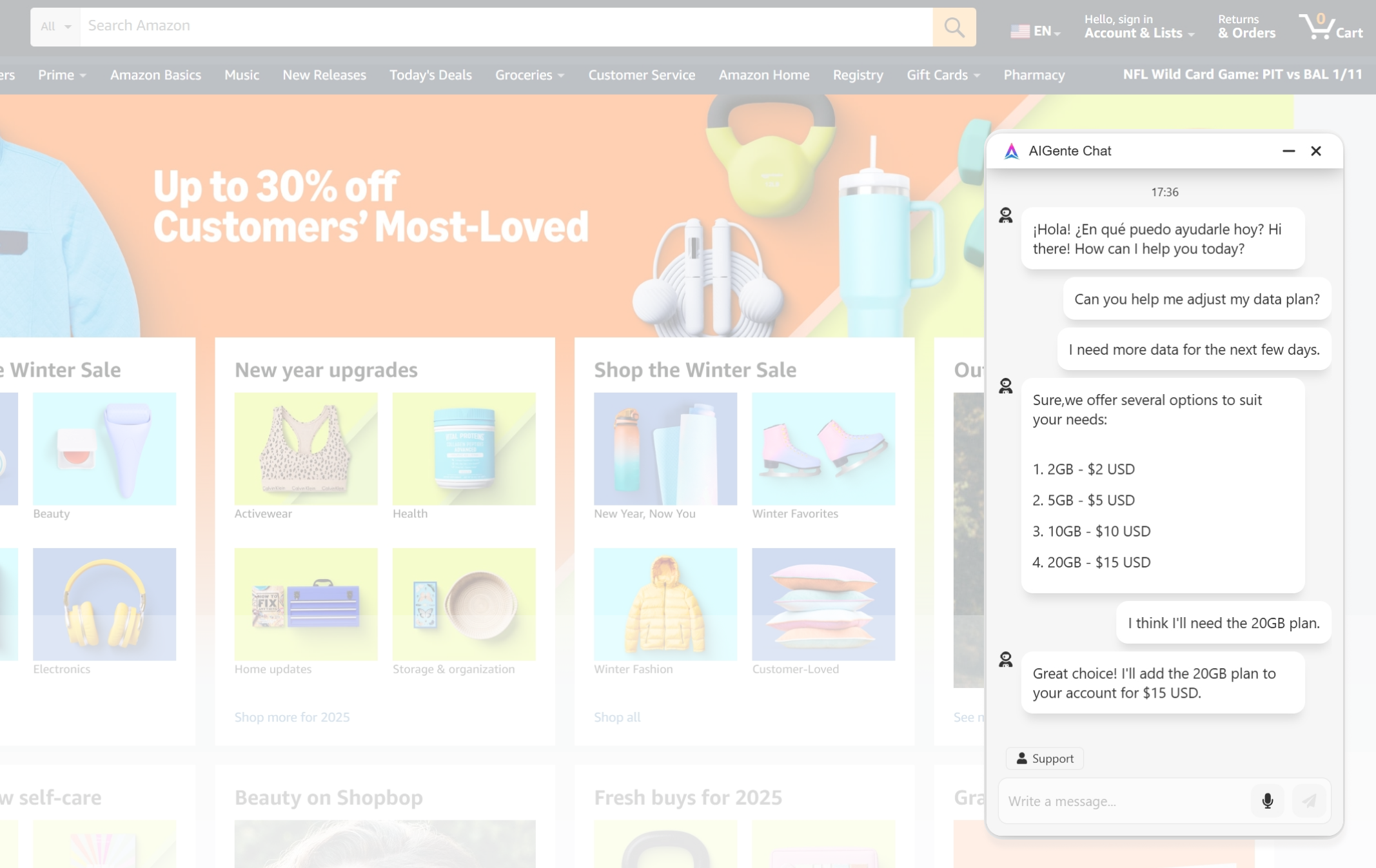This screenshot has width=1376, height=868.
Task: Open Today's Deals in navigation bar
Action: [x=430, y=75]
